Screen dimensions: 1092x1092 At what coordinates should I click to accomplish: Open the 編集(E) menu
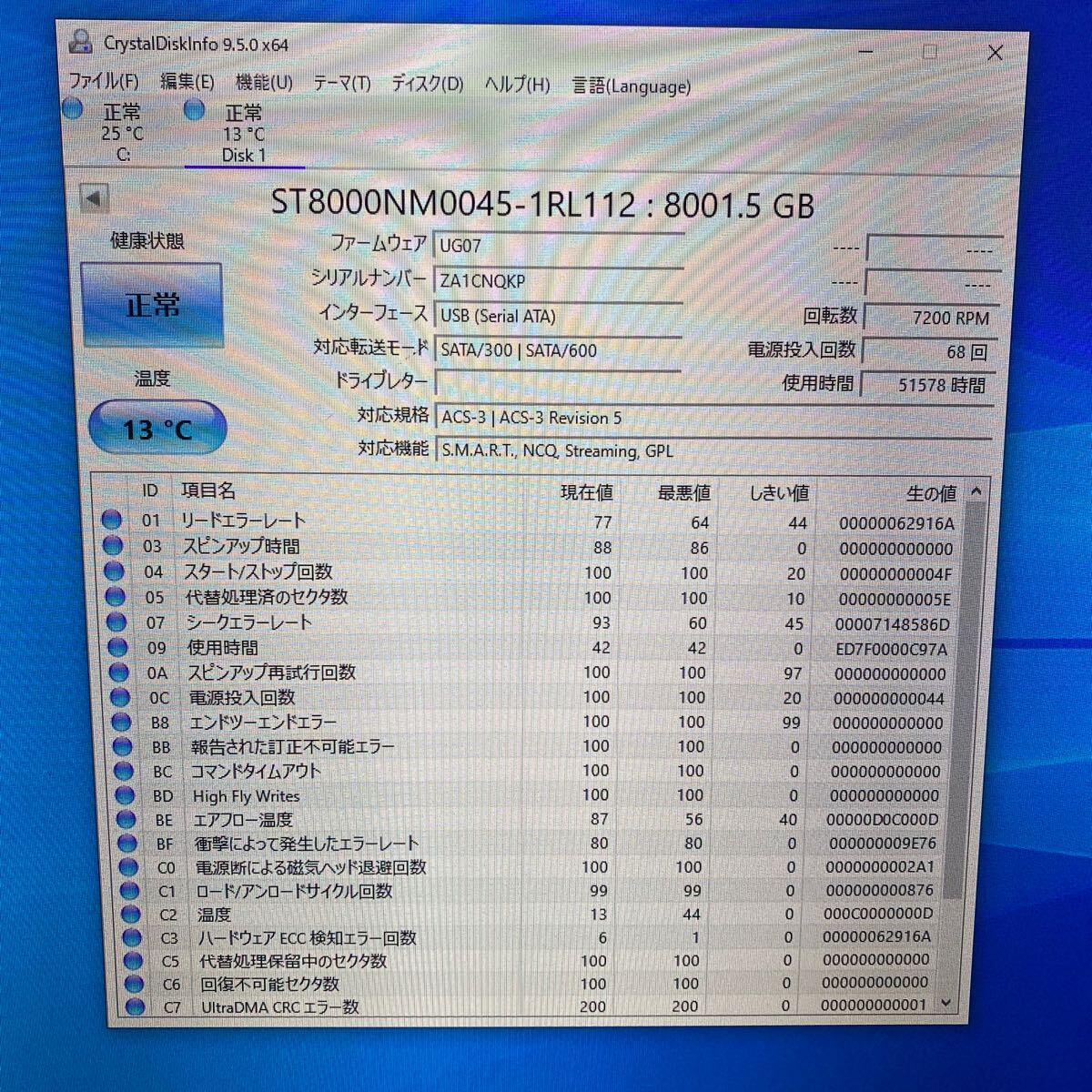click(x=187, y=82)
